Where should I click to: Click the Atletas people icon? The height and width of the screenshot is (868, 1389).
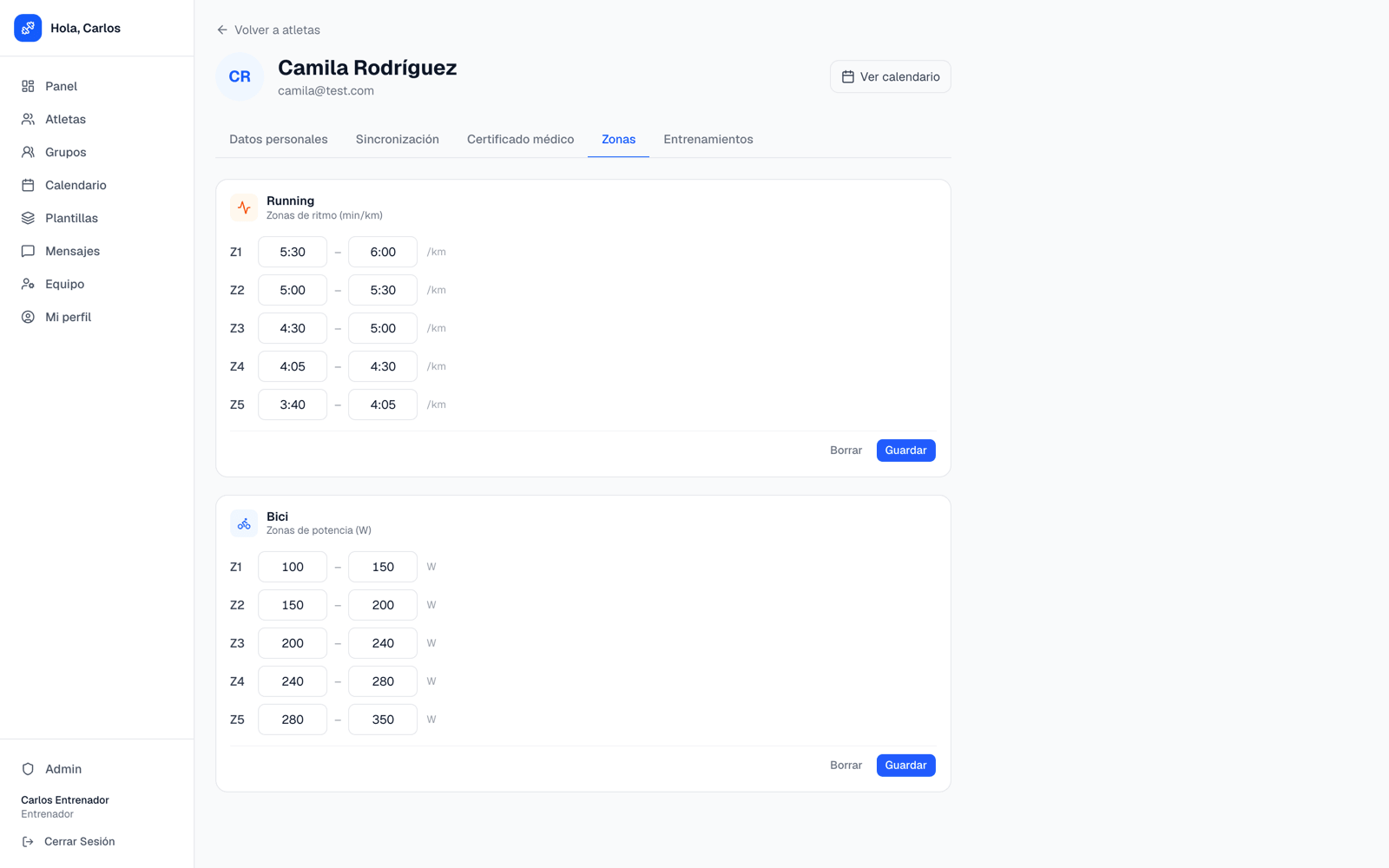pos(28,119)
